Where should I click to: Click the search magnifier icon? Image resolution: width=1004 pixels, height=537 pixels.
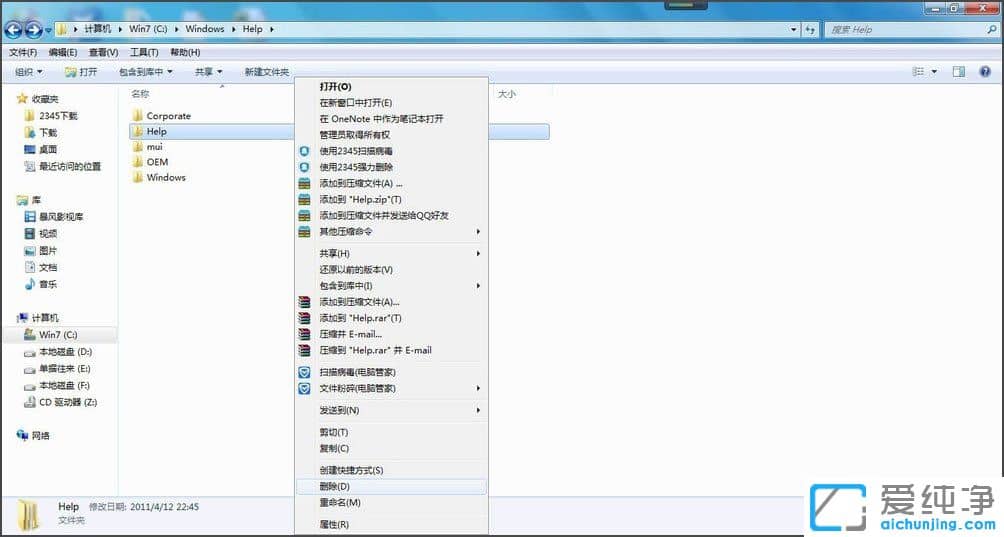point(992,29)
